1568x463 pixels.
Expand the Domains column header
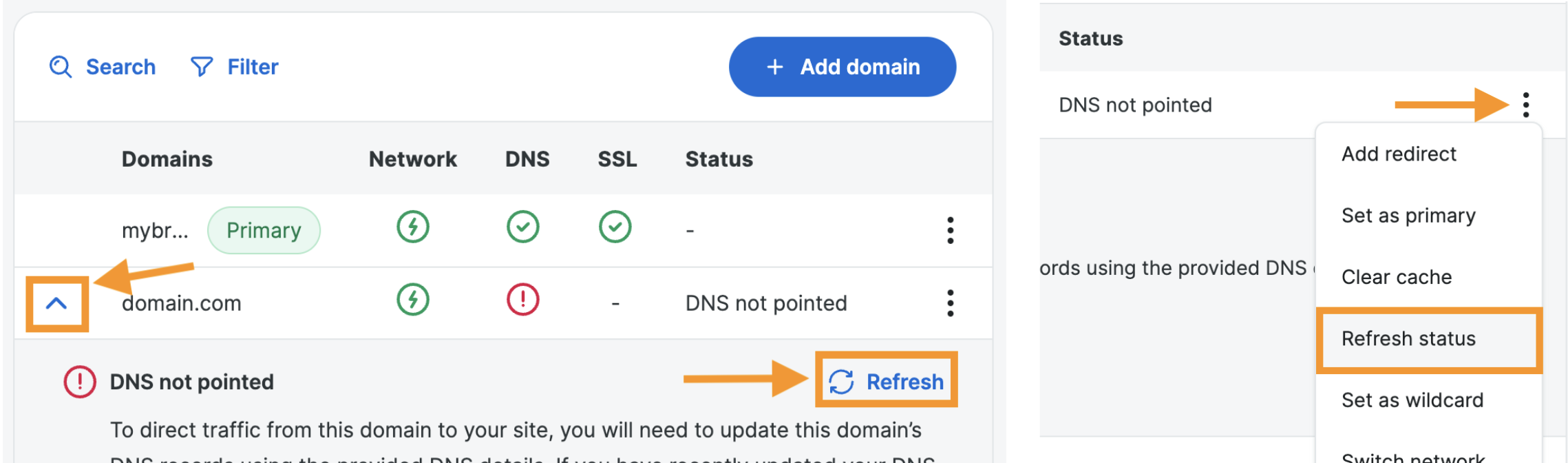point(167,159)
